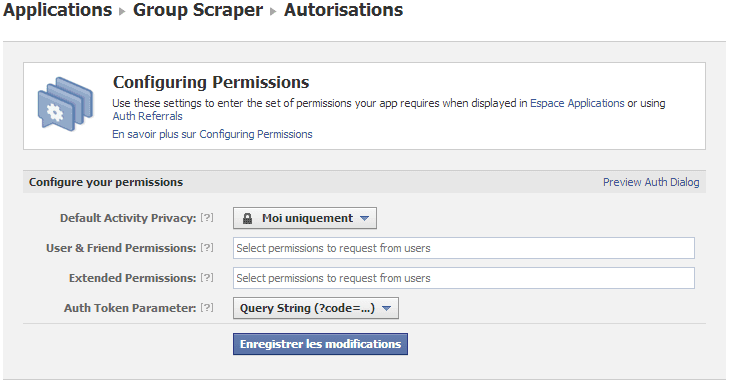Click the Enregistrer les modifications button
The width and height of the screenshot is (729, 384).
320,344
